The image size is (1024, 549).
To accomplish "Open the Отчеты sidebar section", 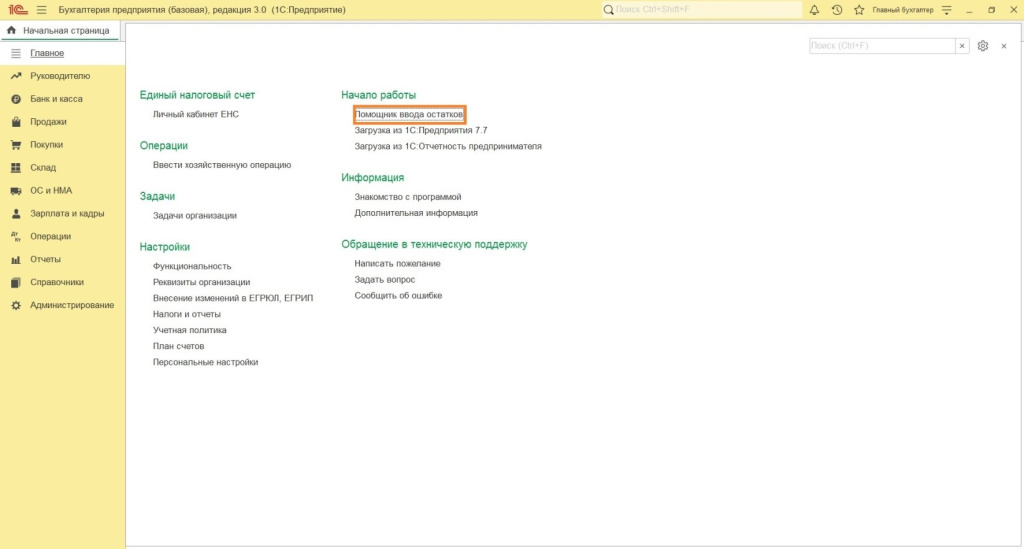I will click(45, 259).
